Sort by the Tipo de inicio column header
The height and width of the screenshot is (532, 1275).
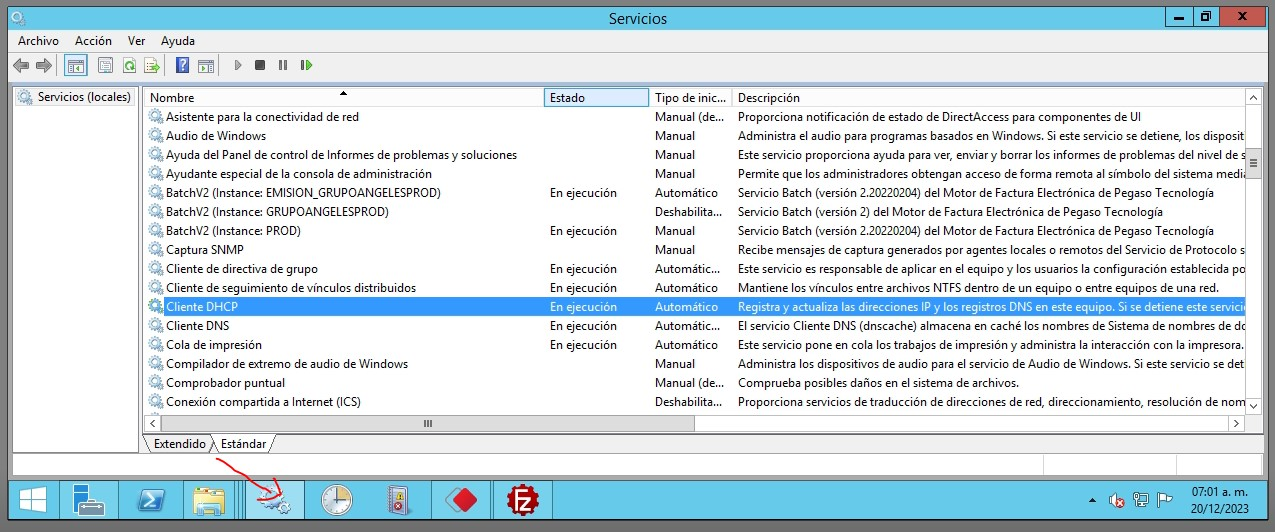690,98
